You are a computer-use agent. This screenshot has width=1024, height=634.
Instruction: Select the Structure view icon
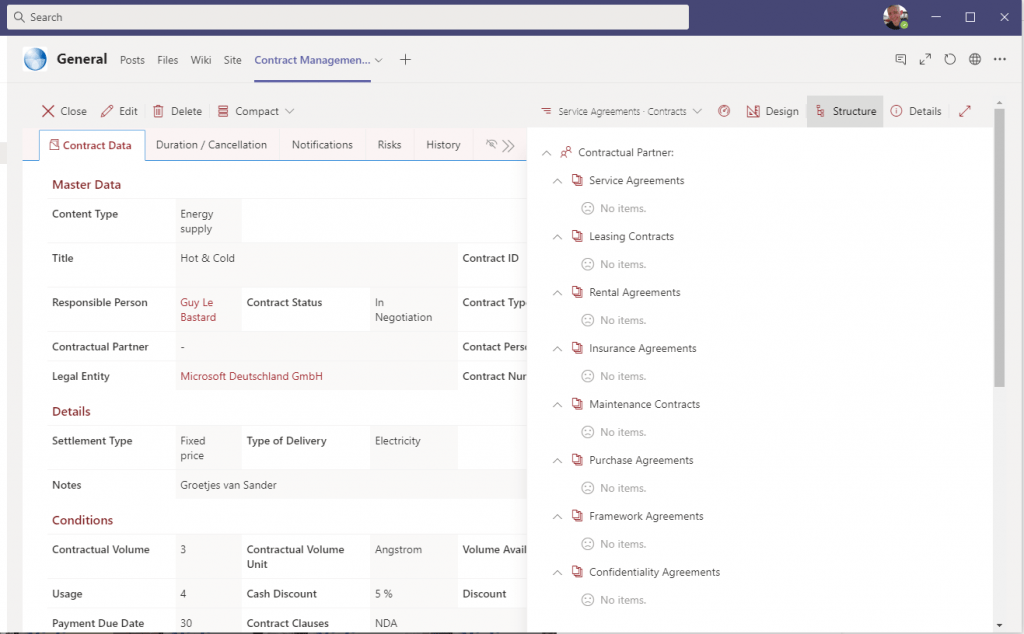pos(844,111)
